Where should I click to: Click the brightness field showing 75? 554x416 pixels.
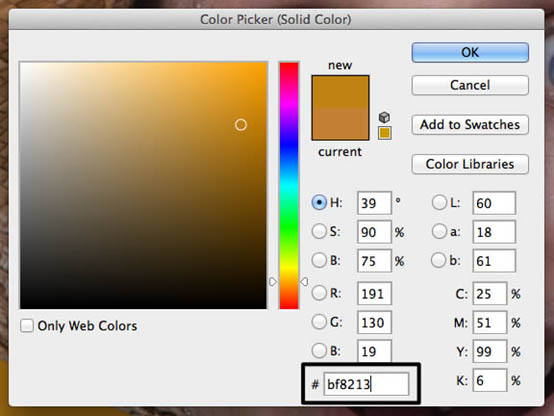click(x=374, y=261)
